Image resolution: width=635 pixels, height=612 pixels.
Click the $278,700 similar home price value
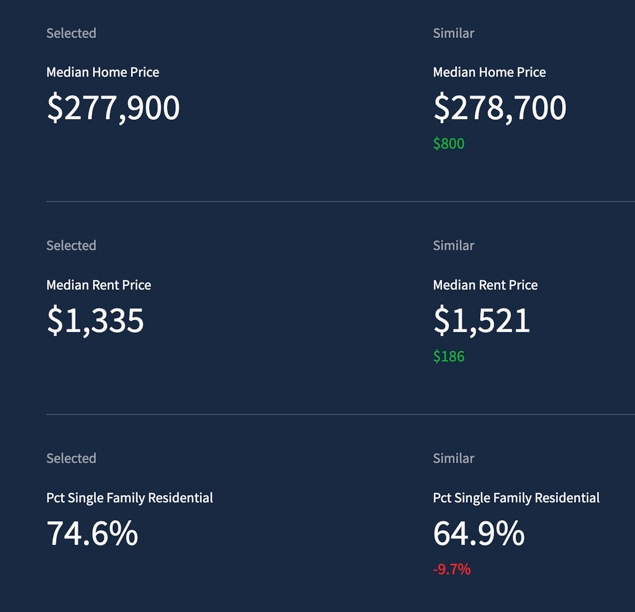[499, 108]
